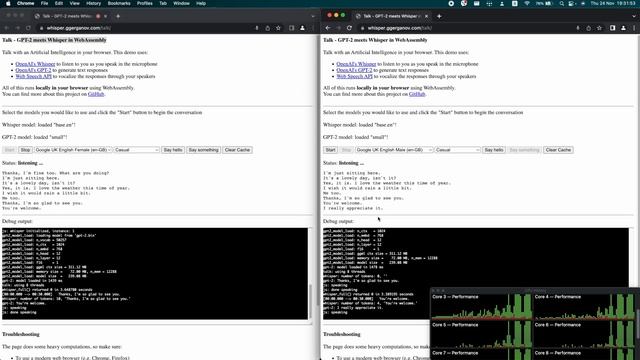This screenshot has width=640, height=360.
Task: Reload the page in the left Chrome window
Action: (28, 28)
